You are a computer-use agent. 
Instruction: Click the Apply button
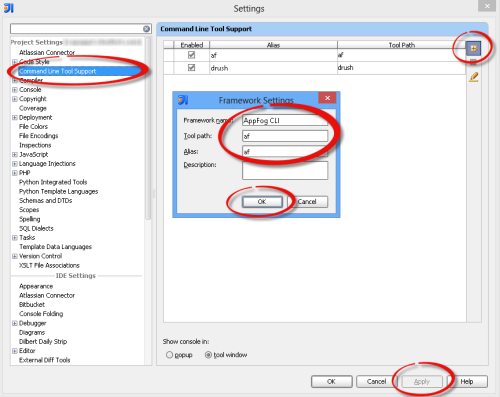422,381
